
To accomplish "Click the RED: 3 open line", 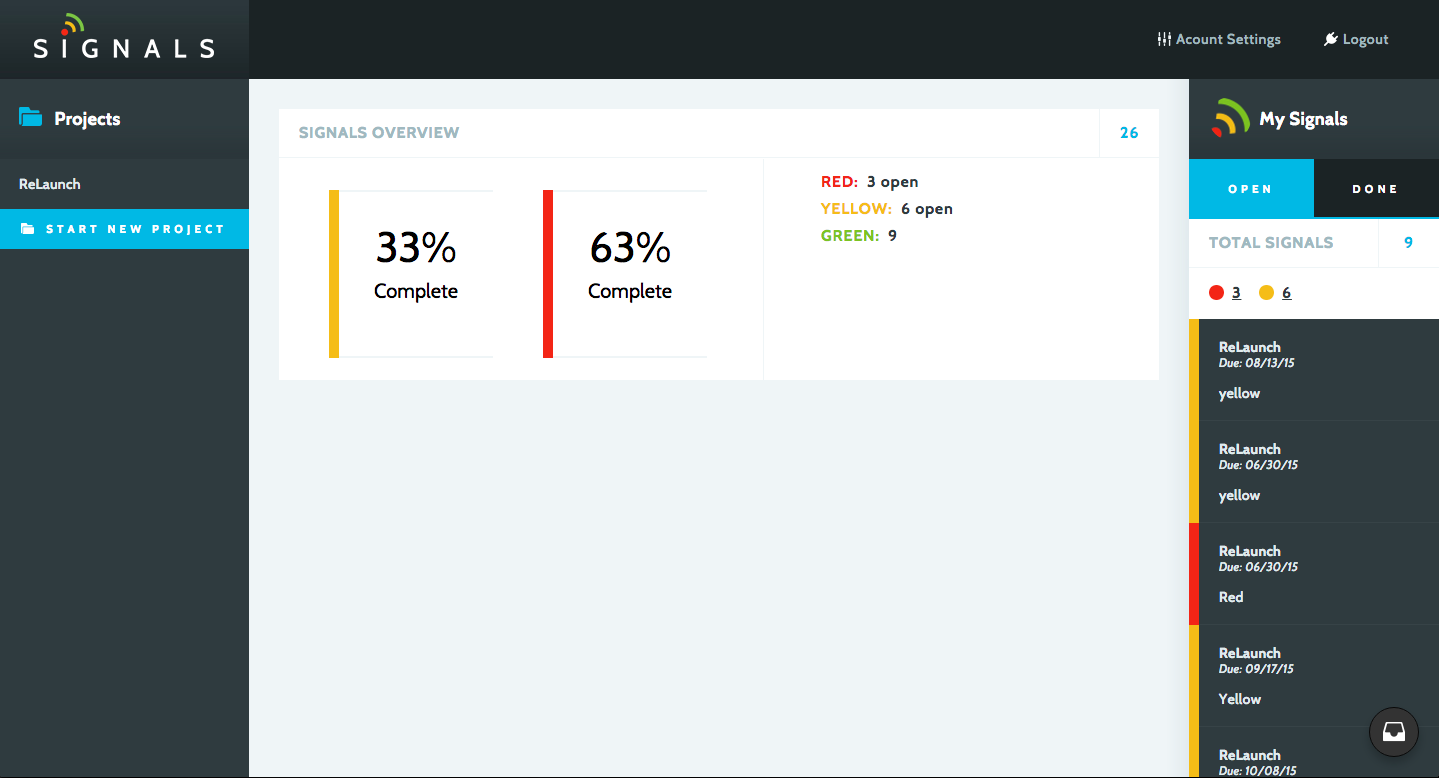I will coord(869,182).
